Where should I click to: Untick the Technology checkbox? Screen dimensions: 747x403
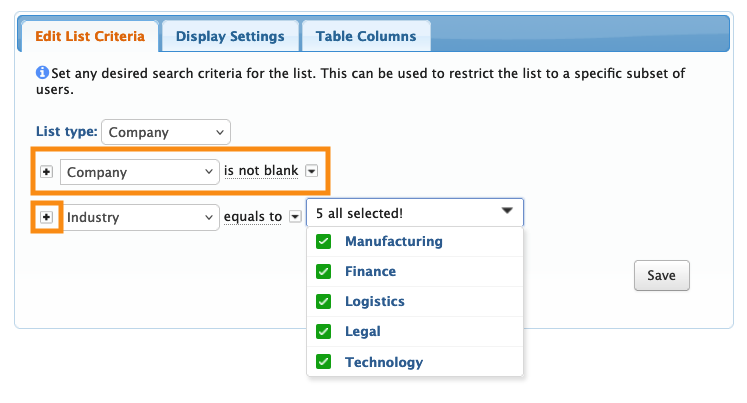323,362
